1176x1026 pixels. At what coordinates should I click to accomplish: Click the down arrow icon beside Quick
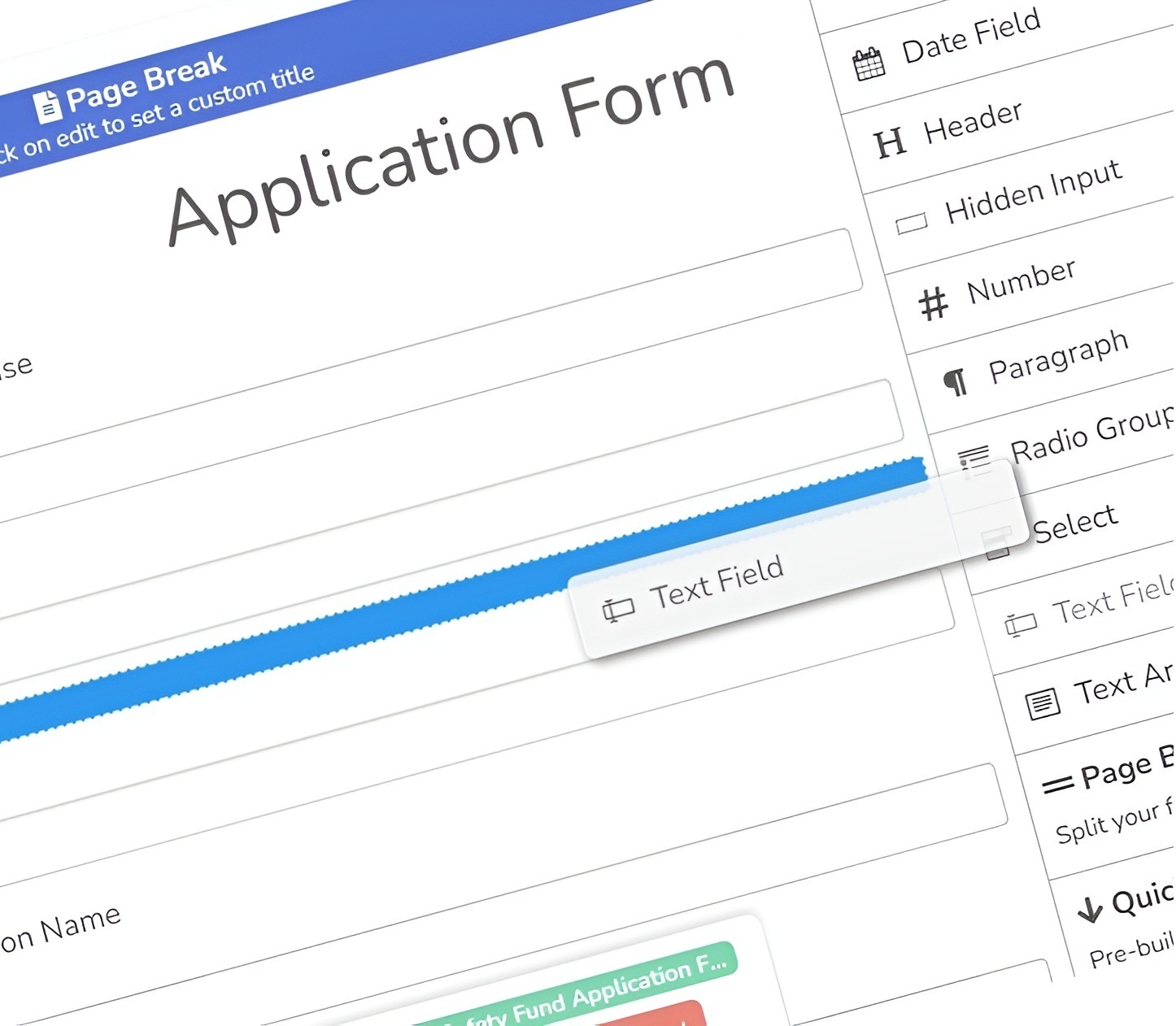pyautogui.click(x=1090, y=908)
